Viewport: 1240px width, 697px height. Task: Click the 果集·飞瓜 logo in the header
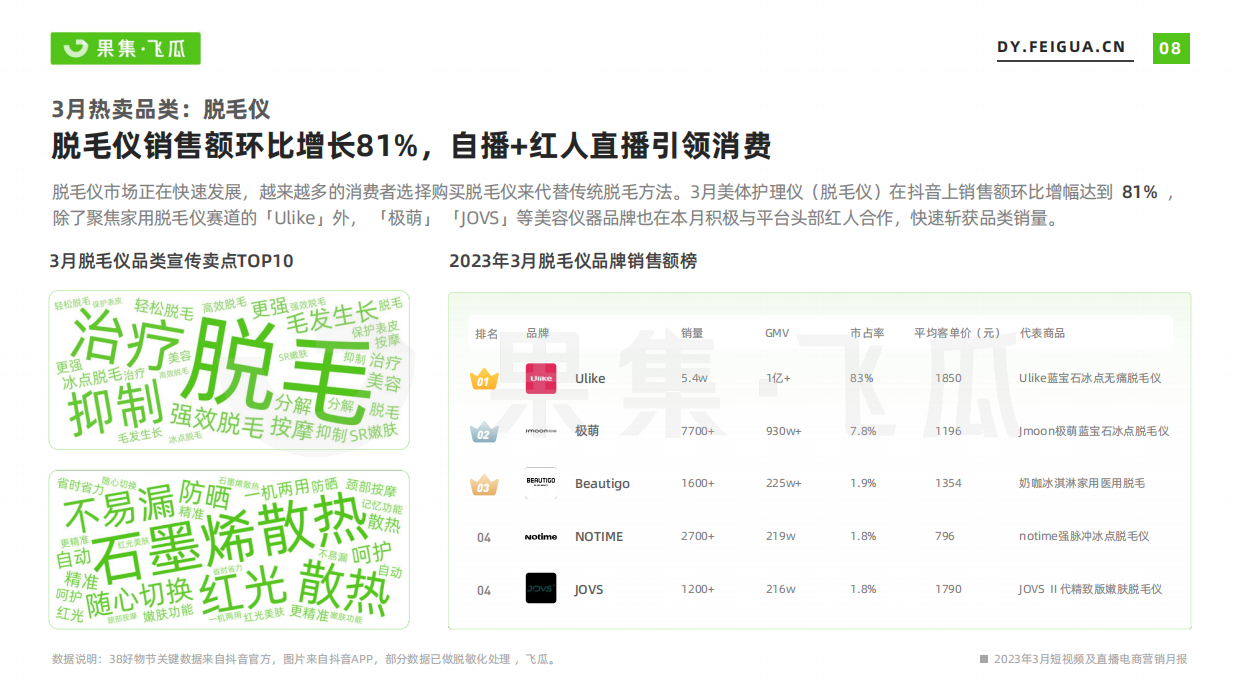tap(125, 48)
